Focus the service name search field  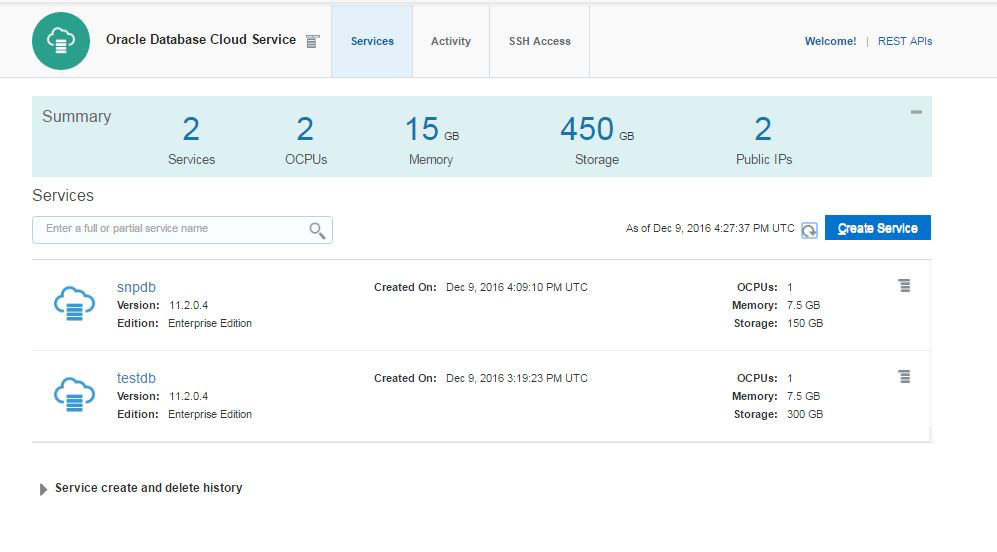[170, 229]
